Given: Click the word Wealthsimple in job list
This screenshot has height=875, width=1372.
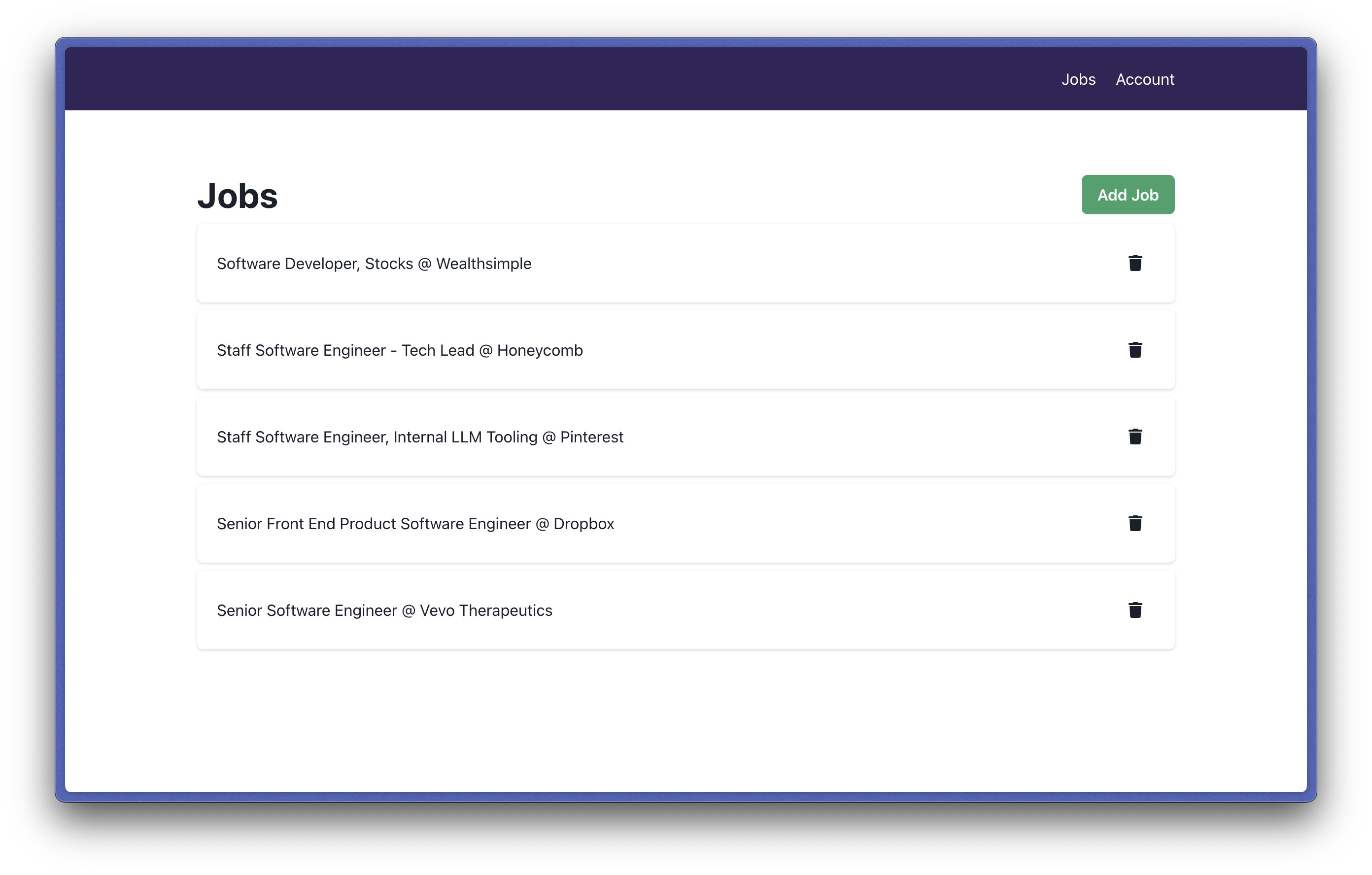Looking at the screenshot, I should tap(483, 264).
